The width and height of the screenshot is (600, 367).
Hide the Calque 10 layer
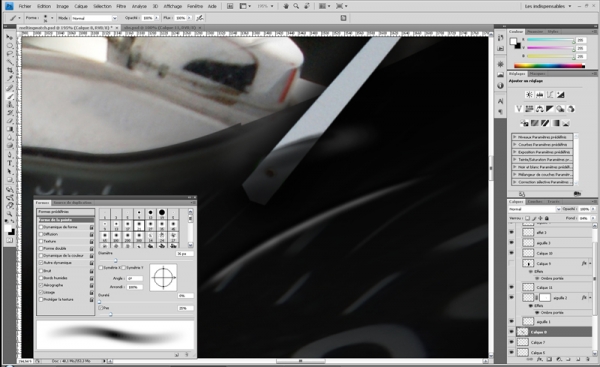[512, 253]
